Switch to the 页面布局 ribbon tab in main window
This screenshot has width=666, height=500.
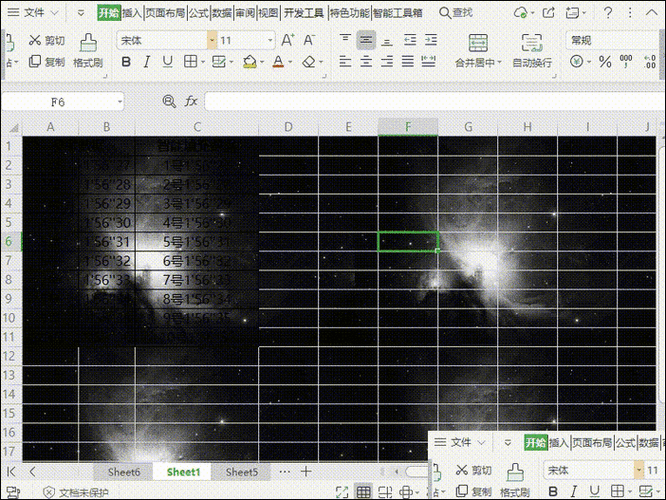coord(165,13)
